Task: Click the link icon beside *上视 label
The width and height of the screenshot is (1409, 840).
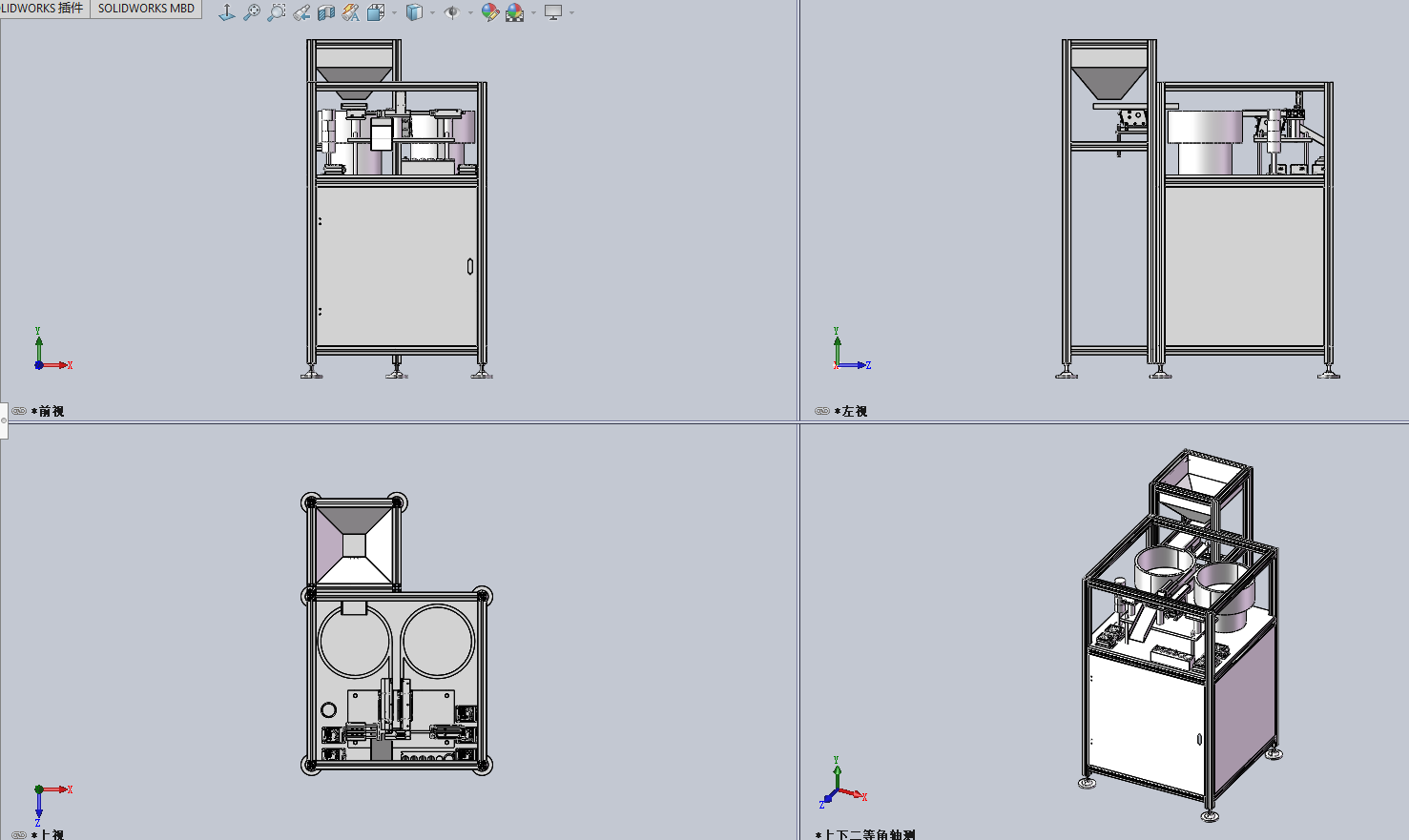Action: click(x=19, y=834)
